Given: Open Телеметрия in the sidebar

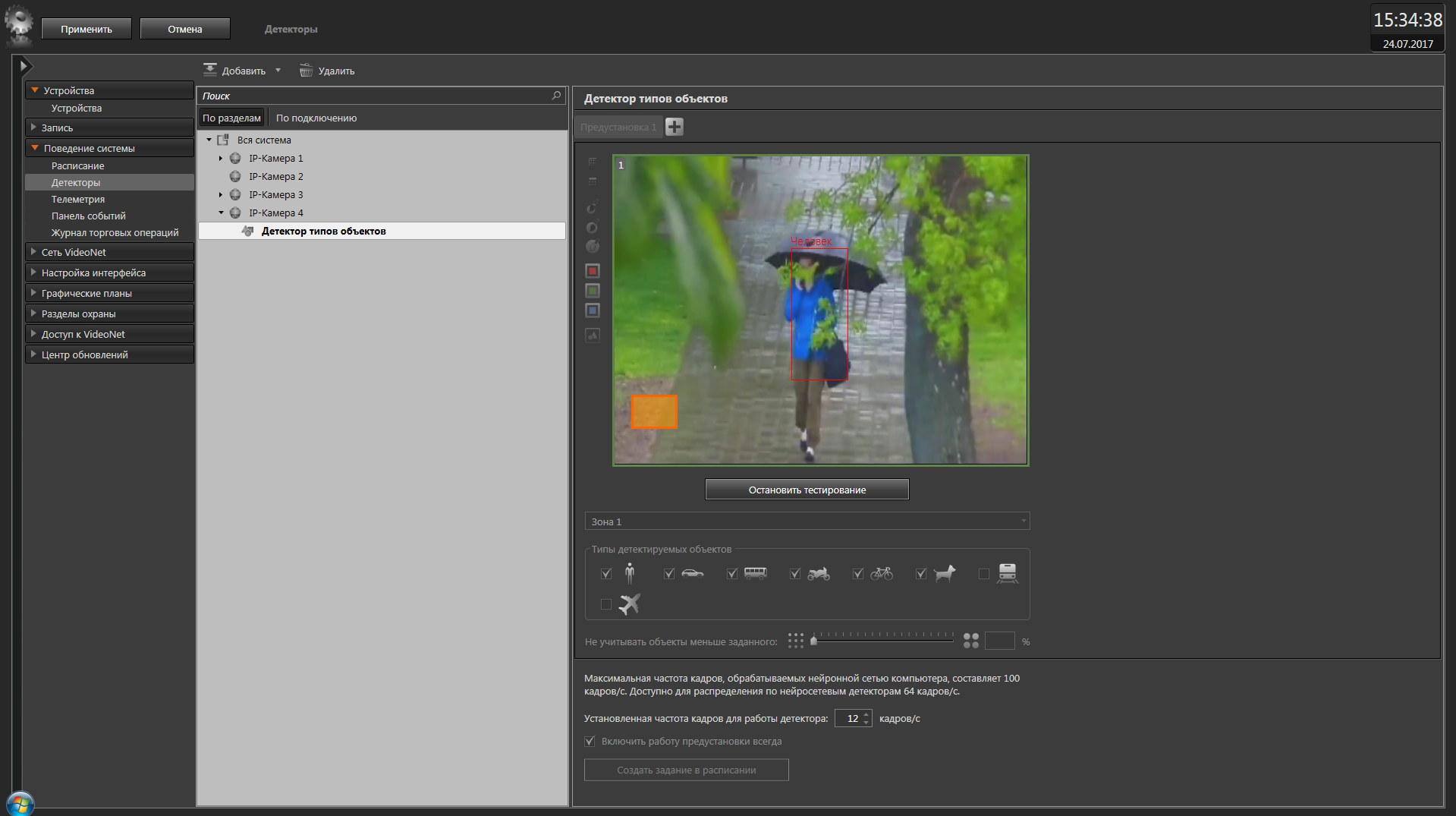Looking at the screenshot, I should [x=78, y=199].
